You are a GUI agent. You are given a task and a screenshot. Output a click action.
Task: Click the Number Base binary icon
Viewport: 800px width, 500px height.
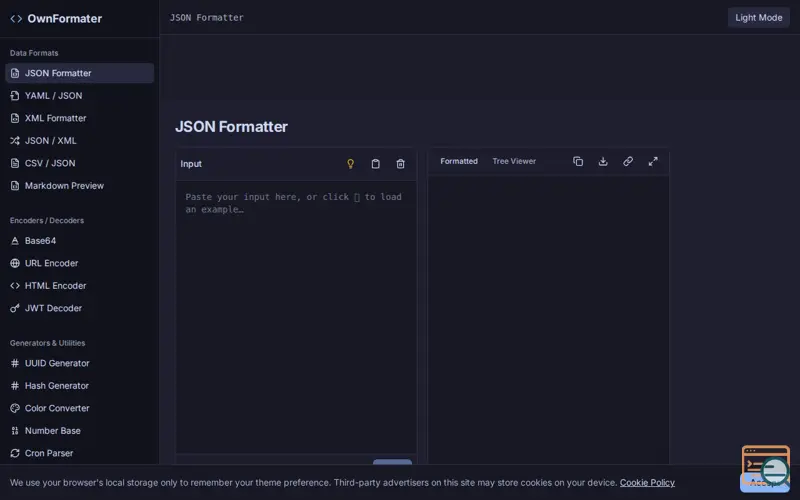15,430
